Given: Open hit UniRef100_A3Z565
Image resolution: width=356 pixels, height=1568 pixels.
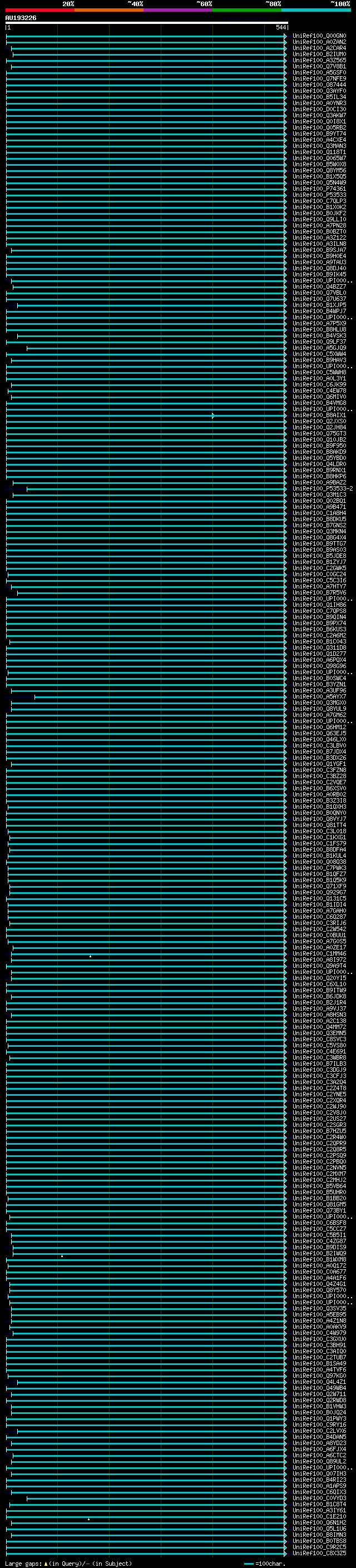Looking at the screenshot, I should (319, 60).
